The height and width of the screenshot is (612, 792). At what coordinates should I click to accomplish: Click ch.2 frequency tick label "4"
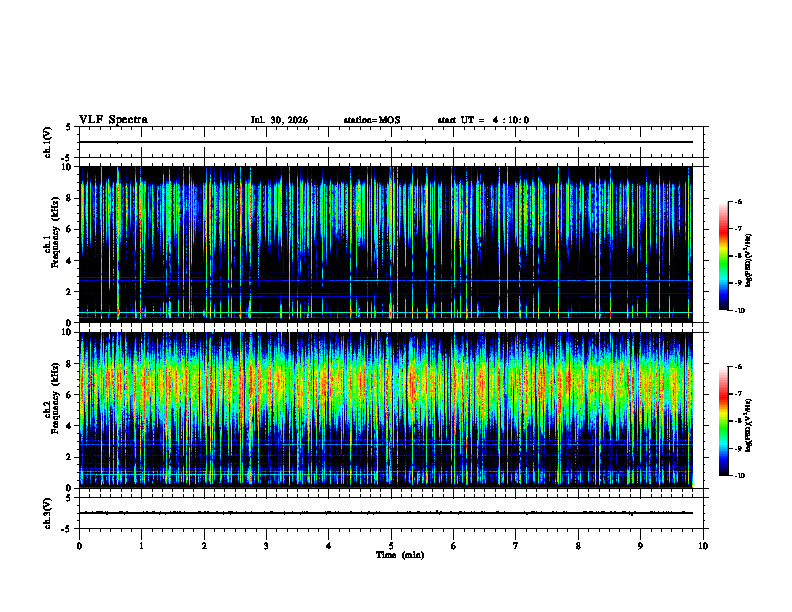pos(70,426)
